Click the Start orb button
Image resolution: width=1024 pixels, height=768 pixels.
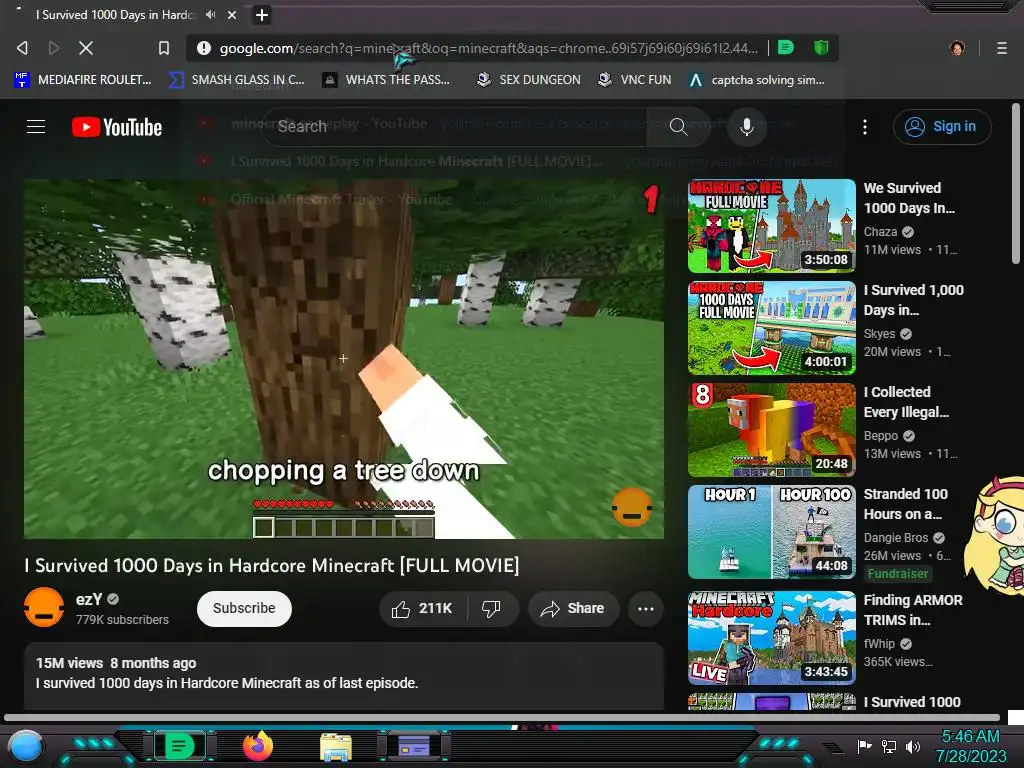pyautogui.click(x=25, y=746)
